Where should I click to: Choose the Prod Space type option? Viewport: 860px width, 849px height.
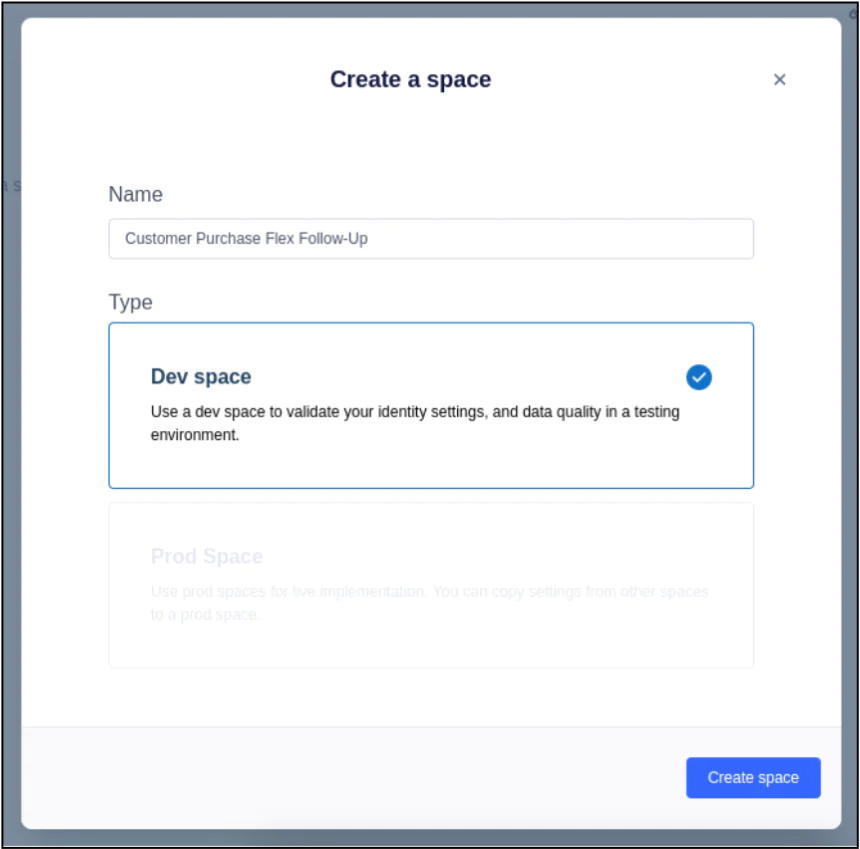(x=430, y=585)
